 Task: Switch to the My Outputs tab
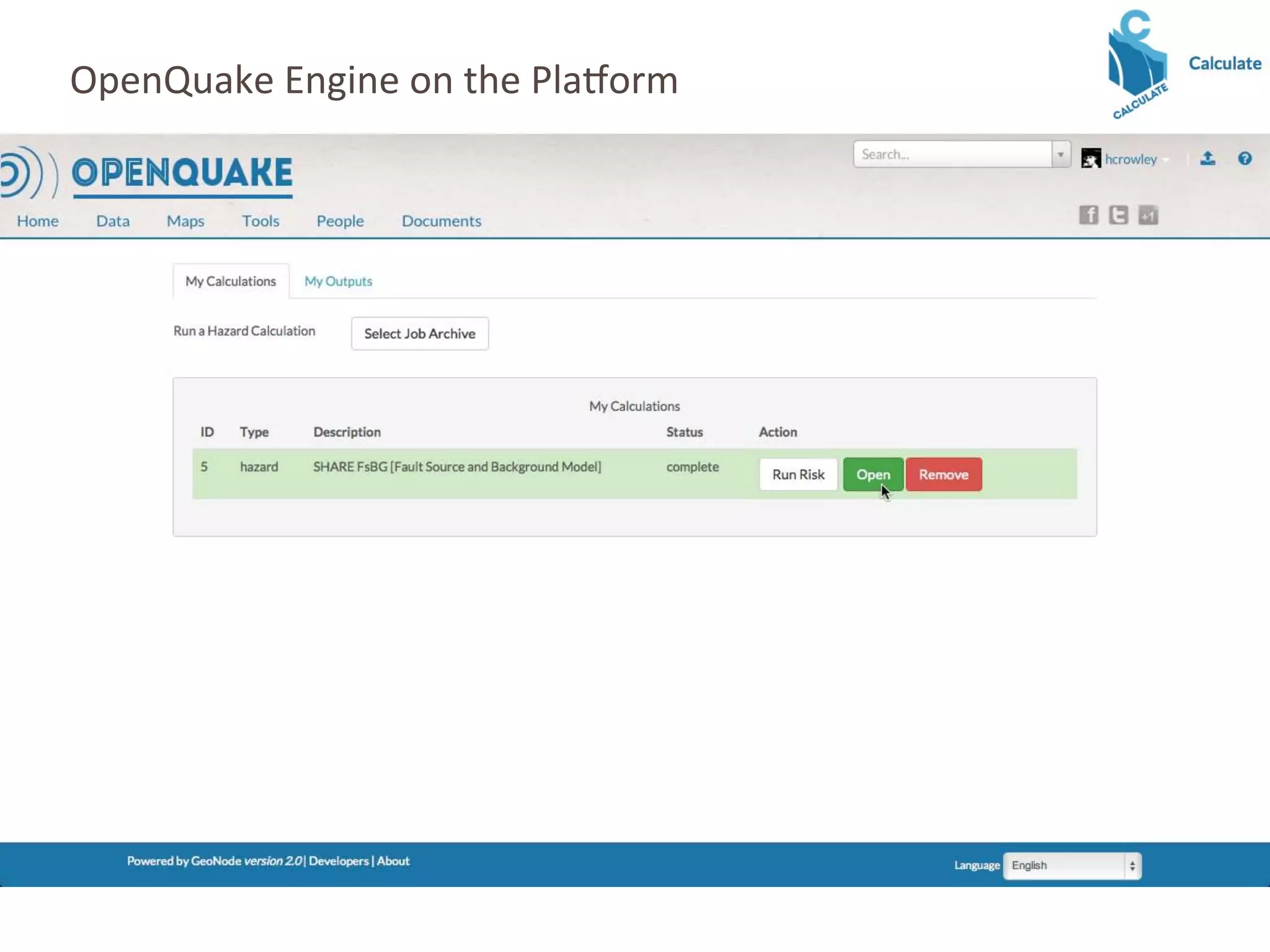click(338, 281)
